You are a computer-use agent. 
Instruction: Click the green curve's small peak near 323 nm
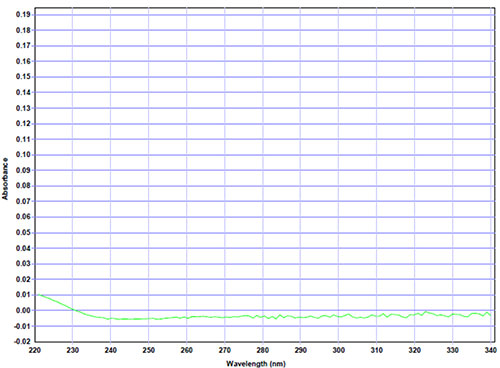point(426,312)
